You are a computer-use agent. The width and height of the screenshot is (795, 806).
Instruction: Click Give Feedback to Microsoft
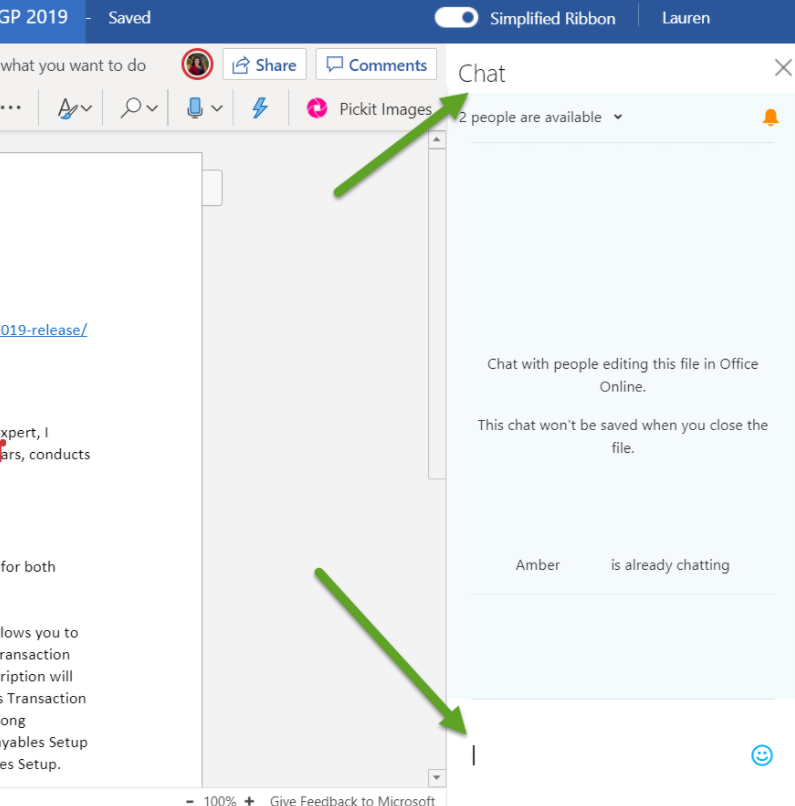coord(352,801)
